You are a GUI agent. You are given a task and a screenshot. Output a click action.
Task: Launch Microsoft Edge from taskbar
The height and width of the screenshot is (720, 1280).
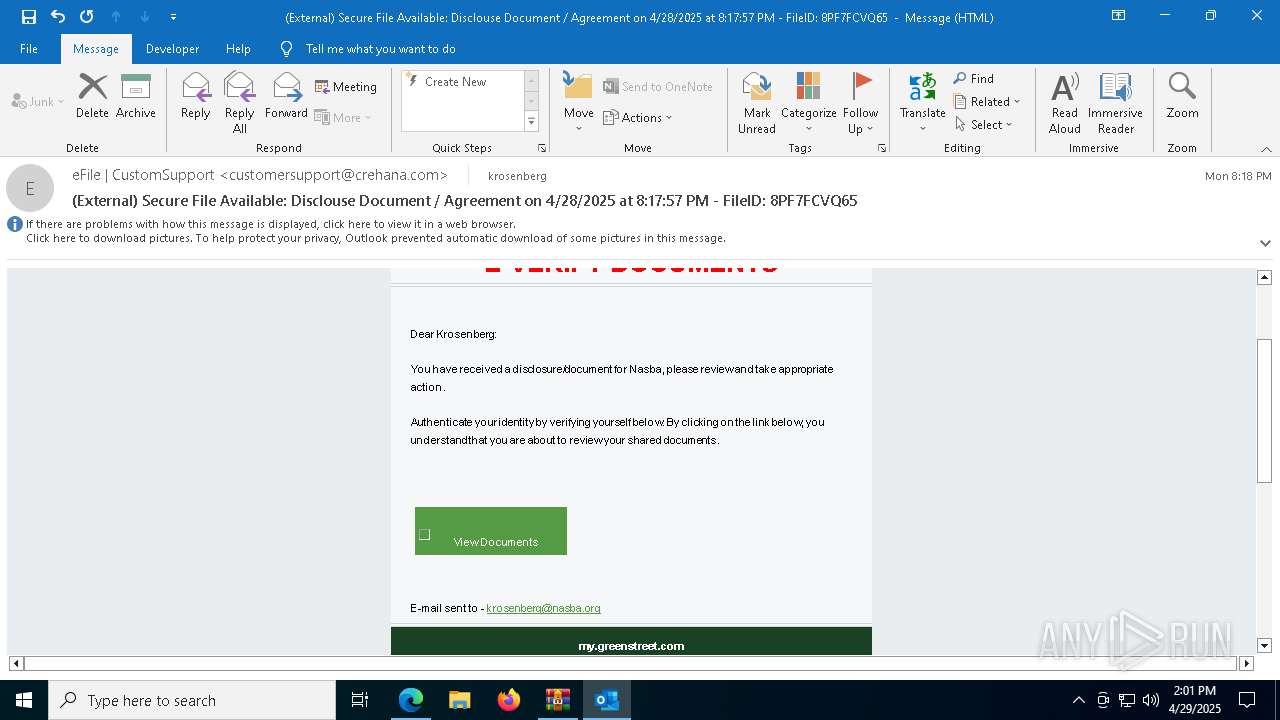pos(411,700)
